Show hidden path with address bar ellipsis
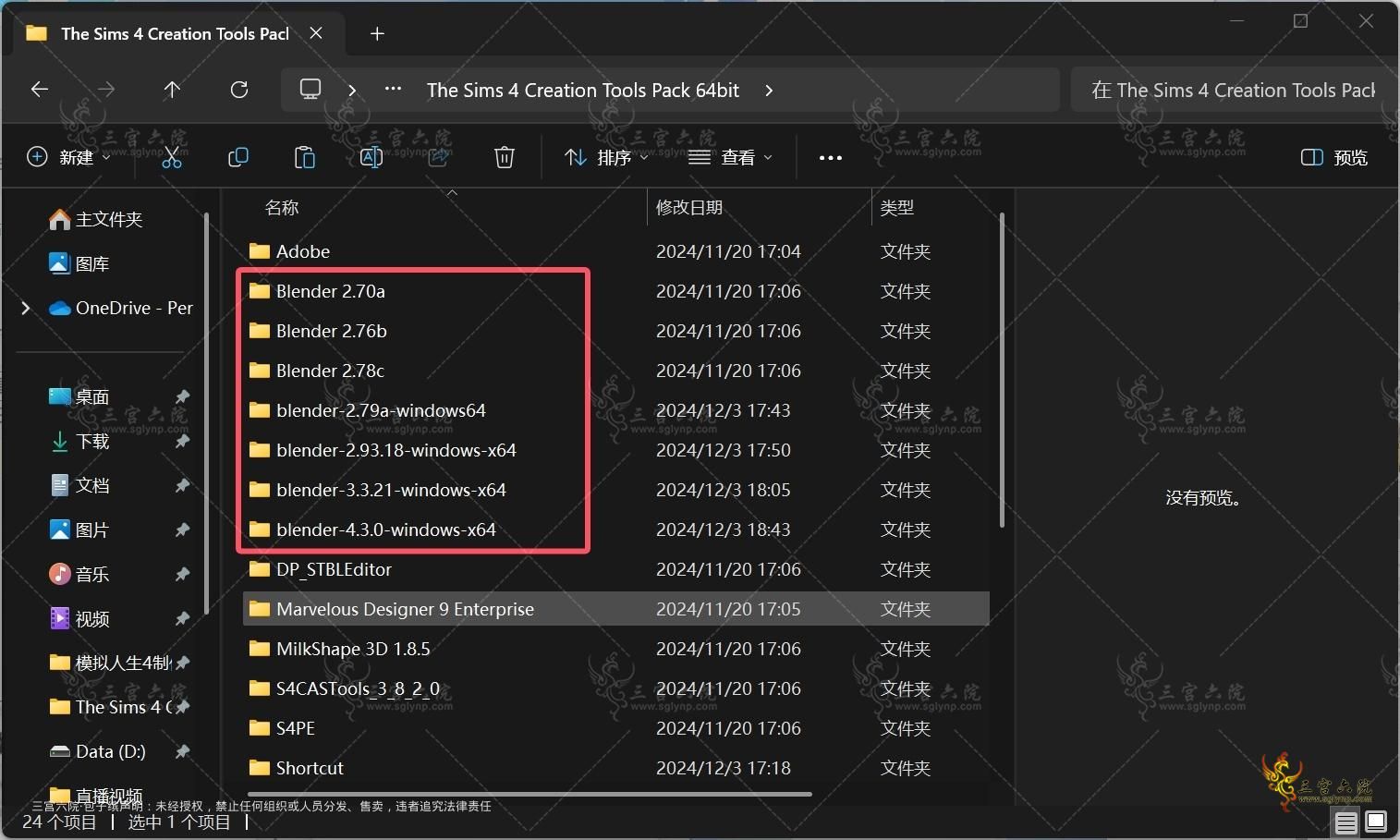This screenshot has width=1400, height=840. (x=393, y=90)
